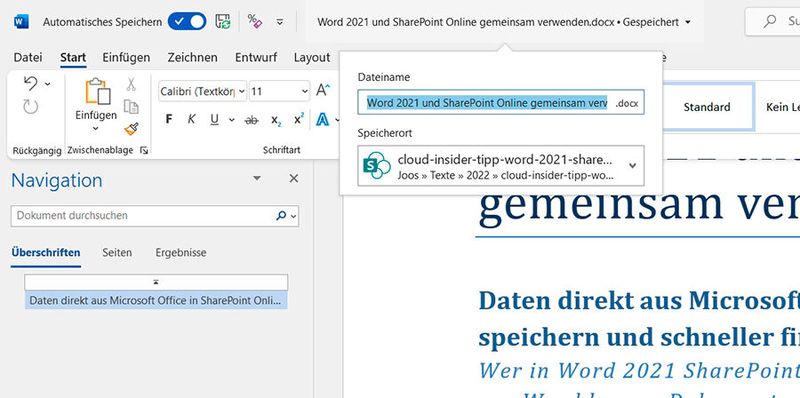This screenshot has width=800, height=398.
Task: Expand the undo history dropdown
Action: [x=47, y=84]
